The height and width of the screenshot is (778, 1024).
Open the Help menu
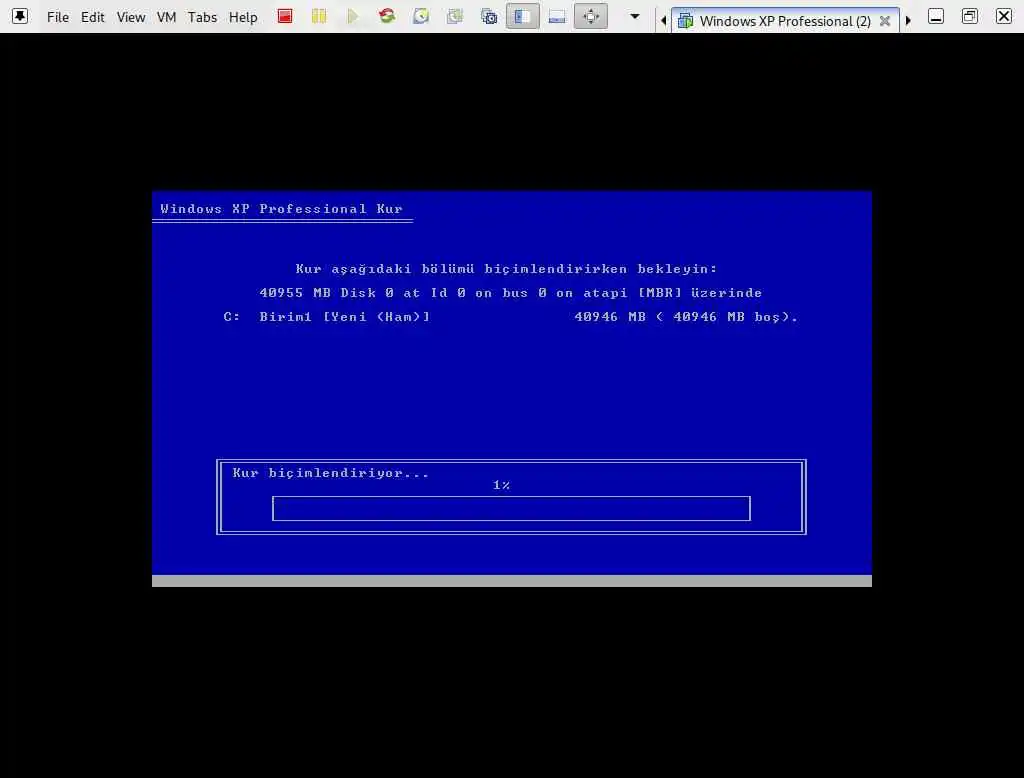[x=243, y=17]
